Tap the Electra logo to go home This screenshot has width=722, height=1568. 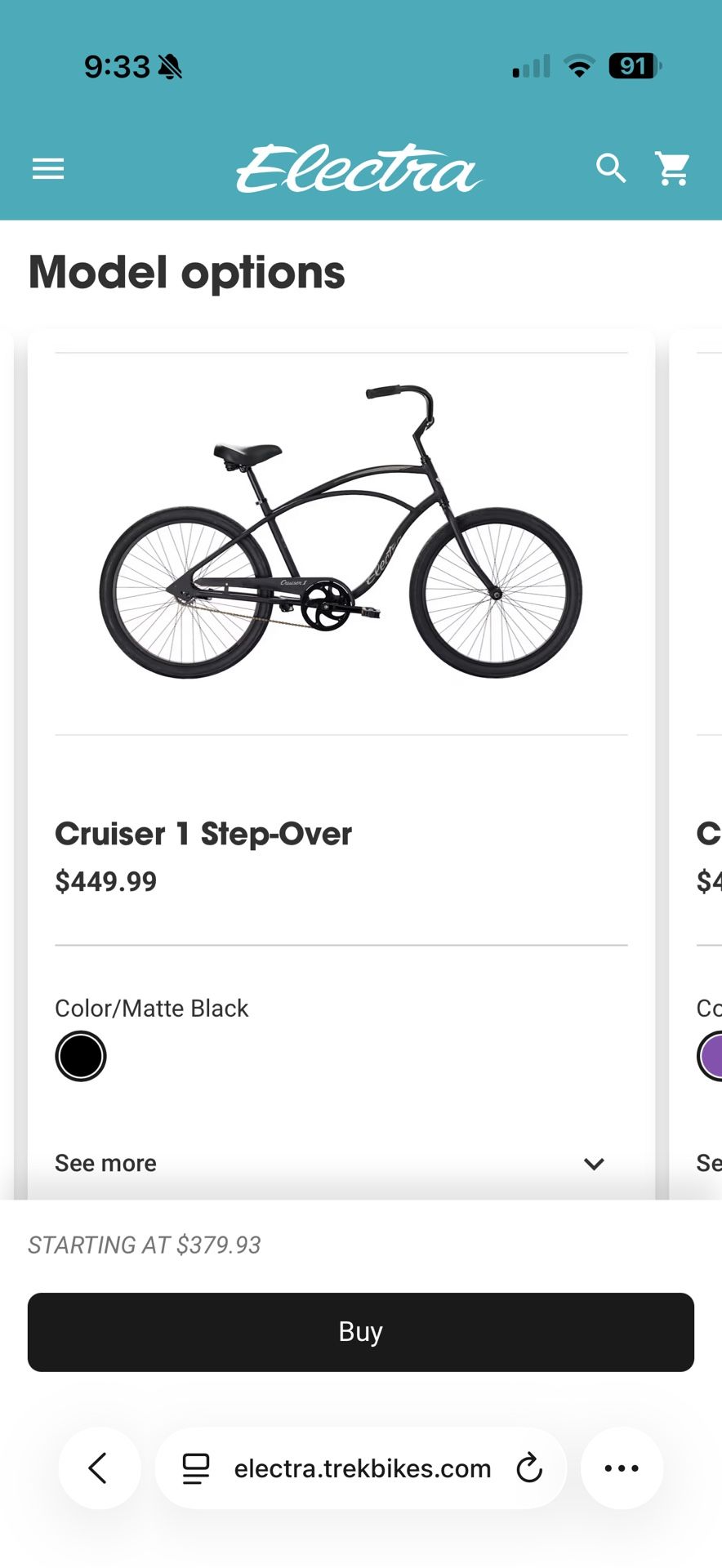(359, 168)
